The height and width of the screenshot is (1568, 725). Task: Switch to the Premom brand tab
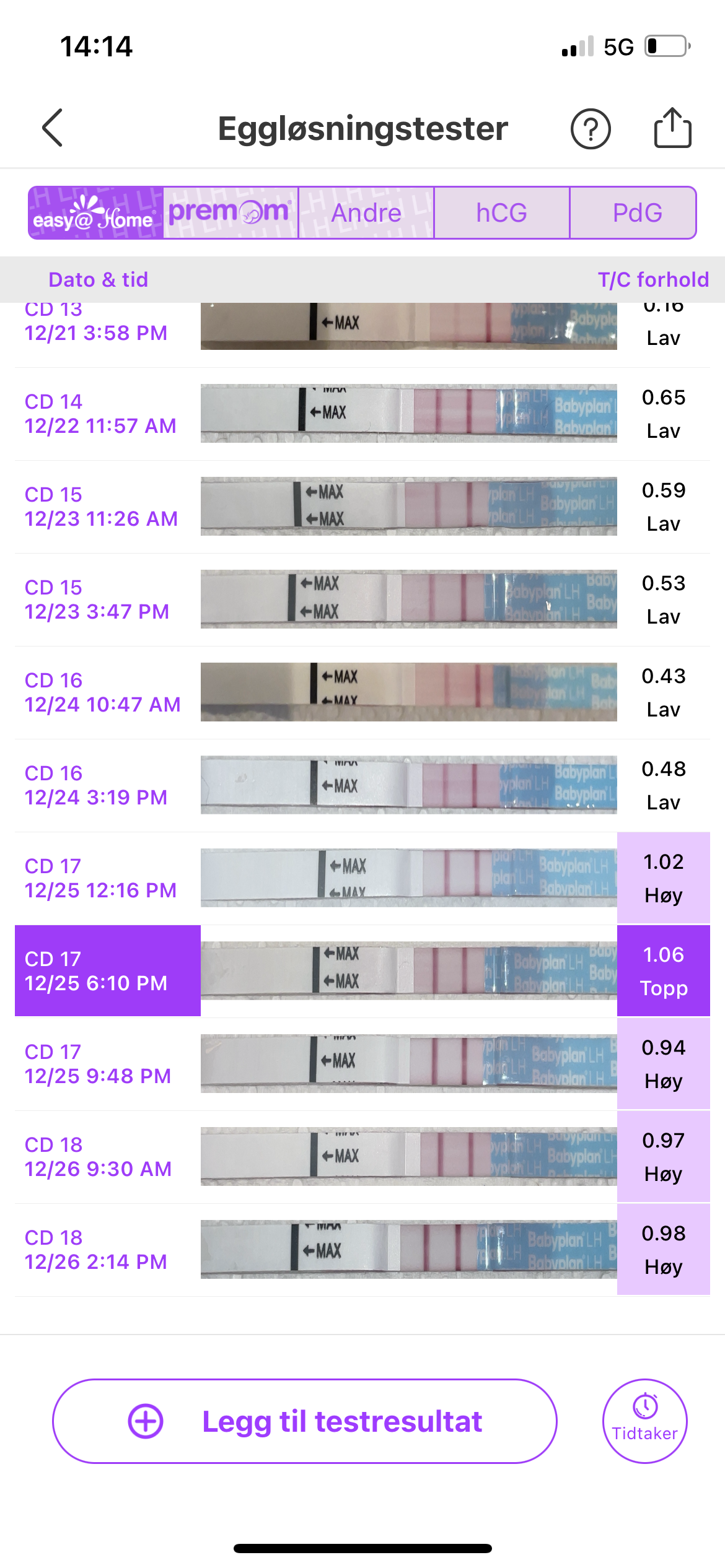[x=231, y=212]
